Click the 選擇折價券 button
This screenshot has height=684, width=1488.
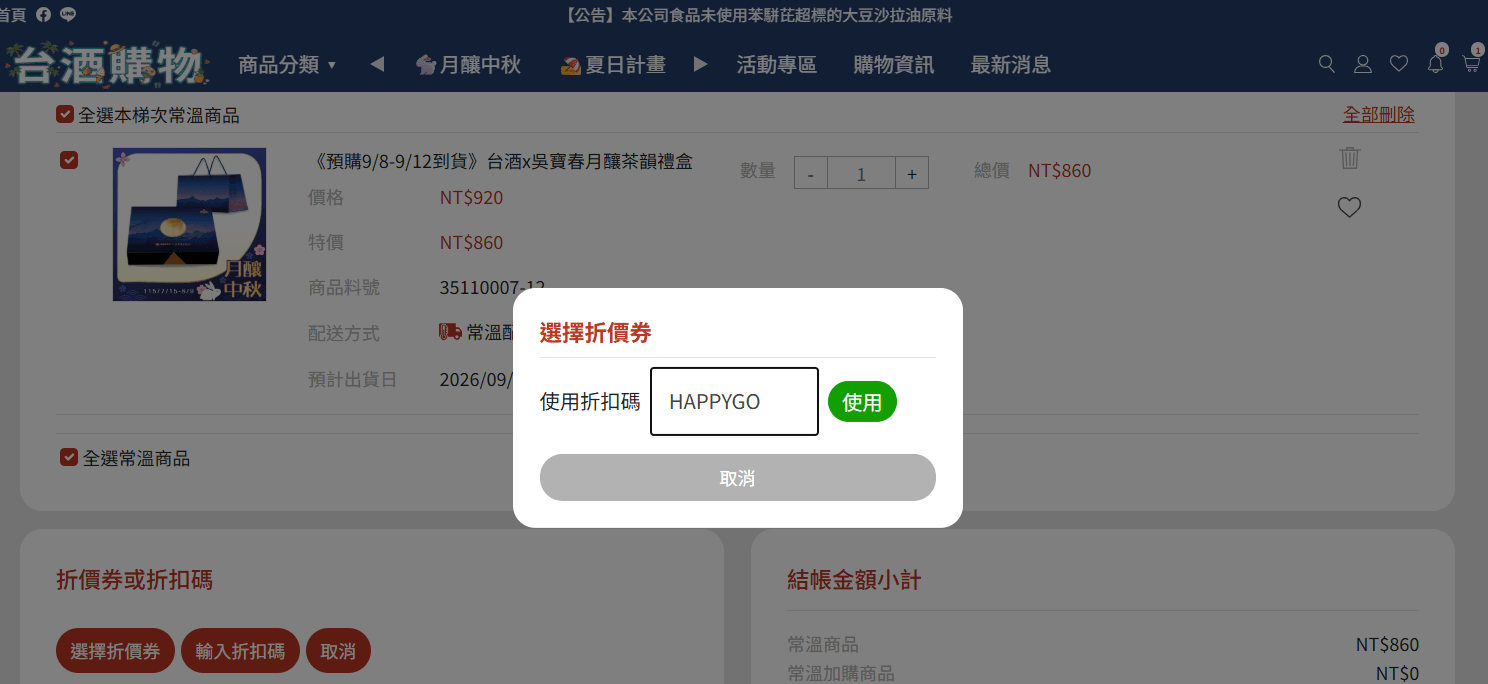[x=115, y=651]
